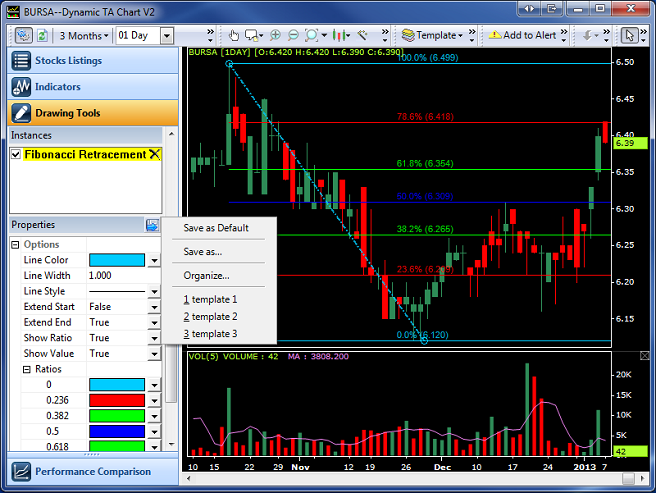This screenshot has width=656, height=493.
Task: Click the chart settings icon in toolbar
Action: [23, 35]
